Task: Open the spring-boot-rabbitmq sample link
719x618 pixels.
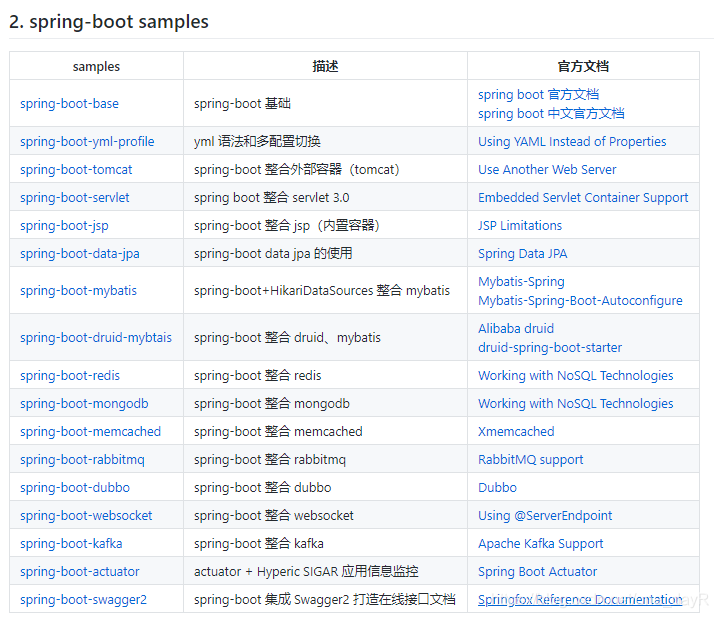Action: (x=83, y=460)
